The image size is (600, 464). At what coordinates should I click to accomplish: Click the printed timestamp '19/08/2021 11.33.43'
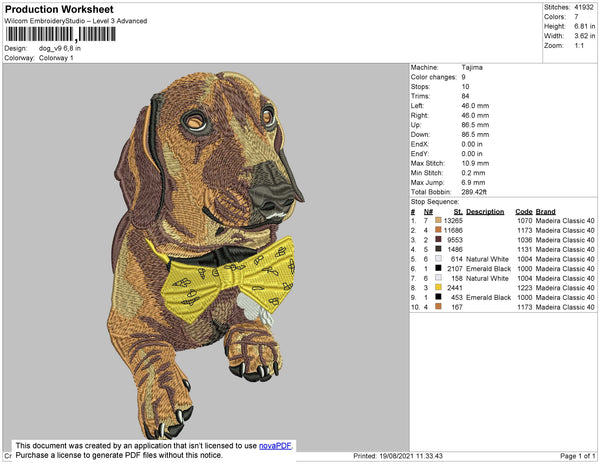click(x=411, y=456)
